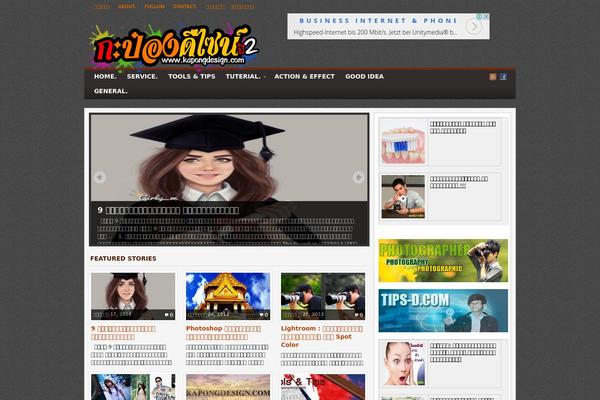Open comment count on Lightroom story
600x400 pixels.
(359, 315)
